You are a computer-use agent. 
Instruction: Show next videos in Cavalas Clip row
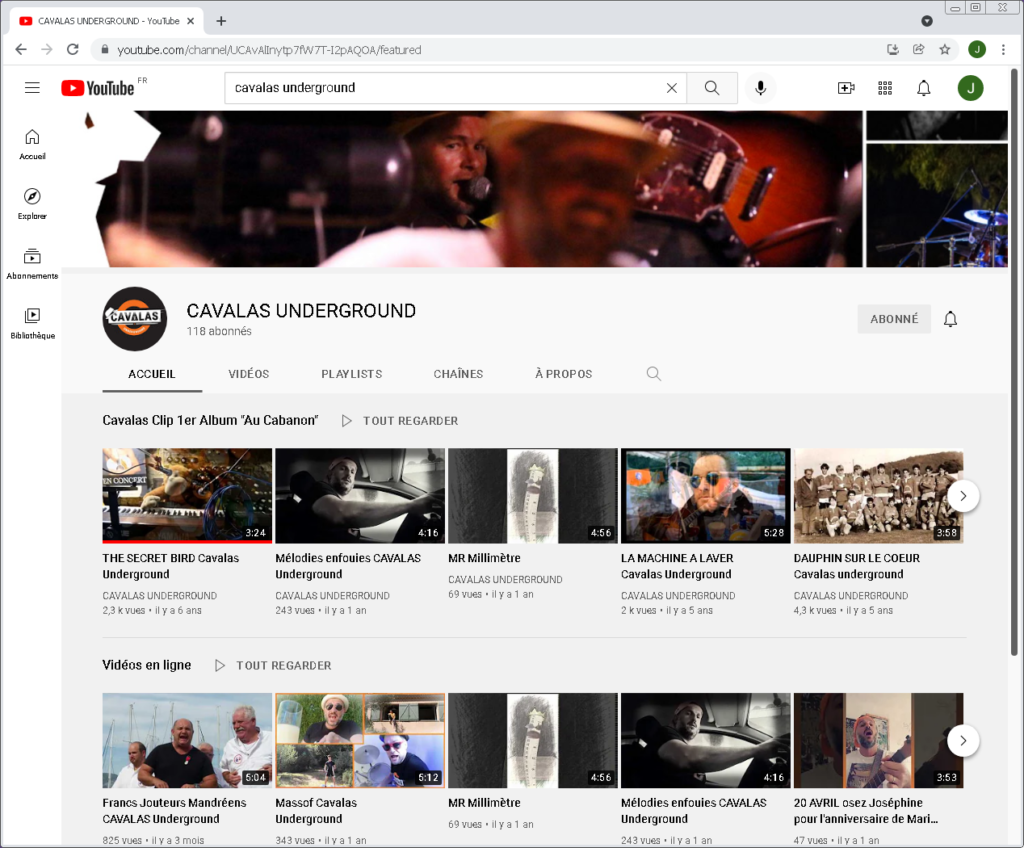pos(963,496)
